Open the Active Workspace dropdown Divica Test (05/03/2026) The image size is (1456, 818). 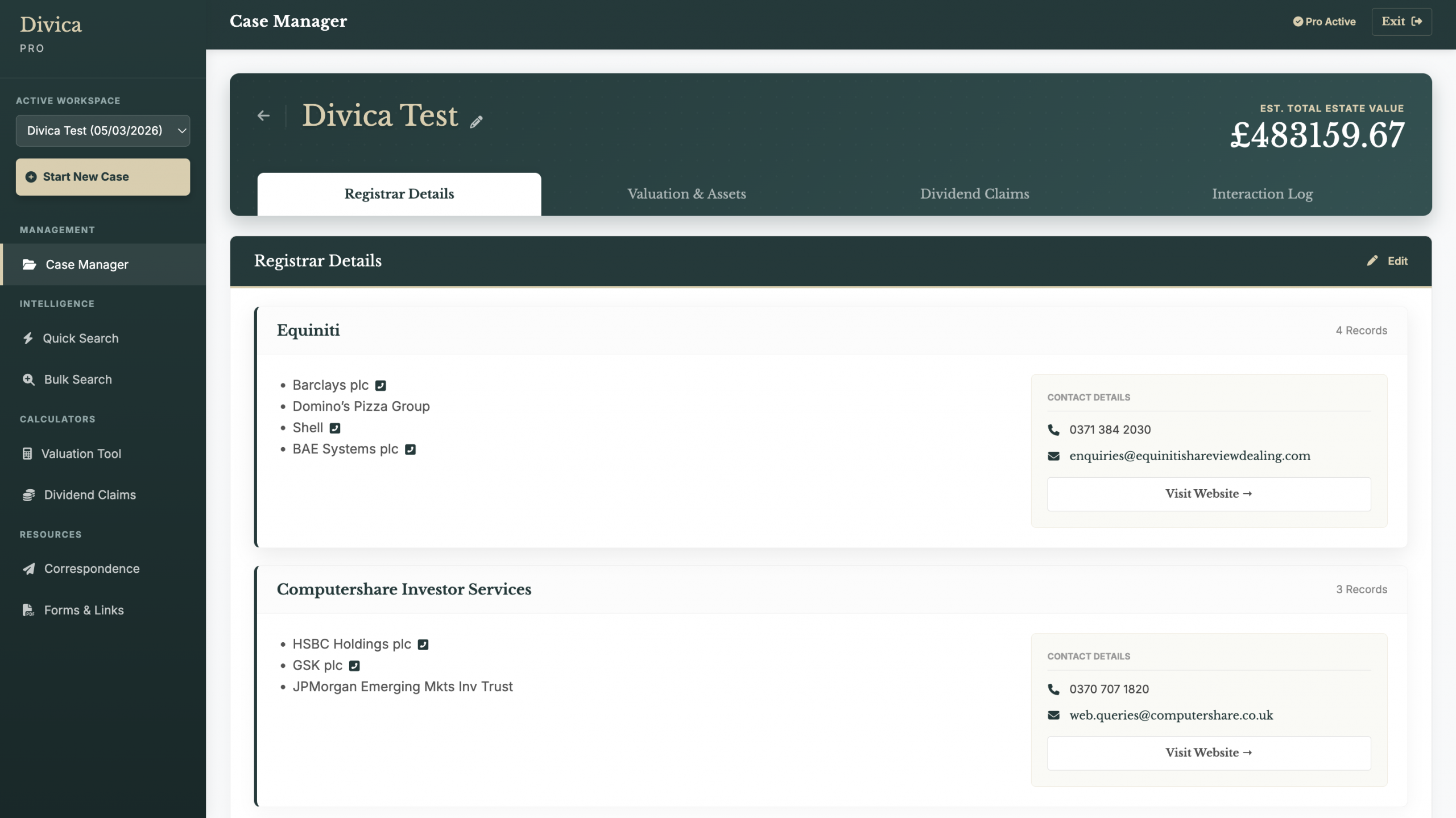(x=103, y=131)
